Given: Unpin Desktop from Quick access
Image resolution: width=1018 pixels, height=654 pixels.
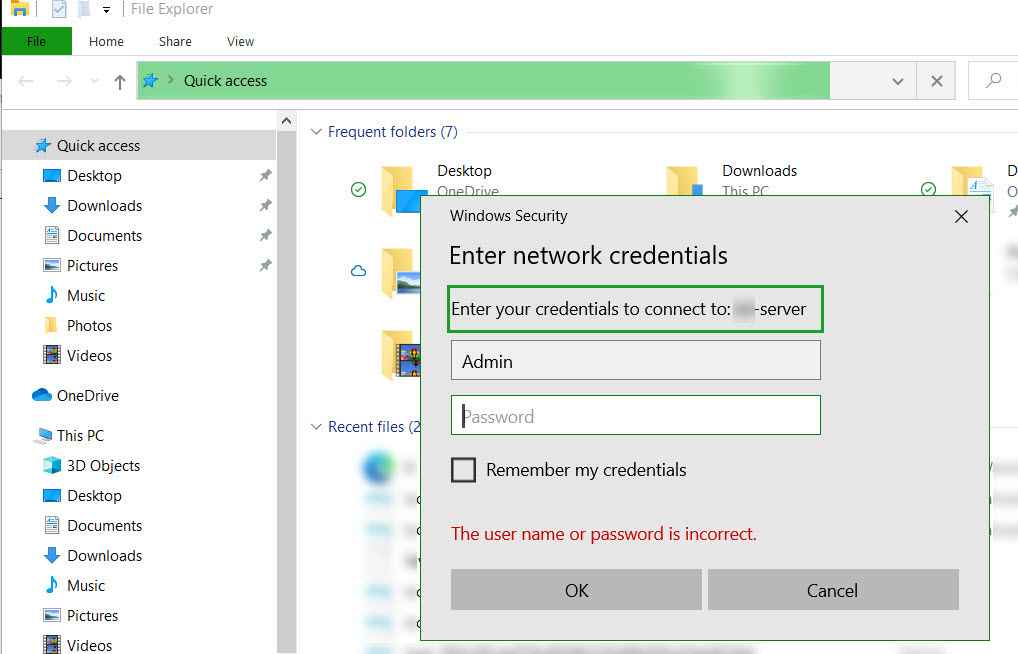Looking at the screenshot, I should (264, 175).
